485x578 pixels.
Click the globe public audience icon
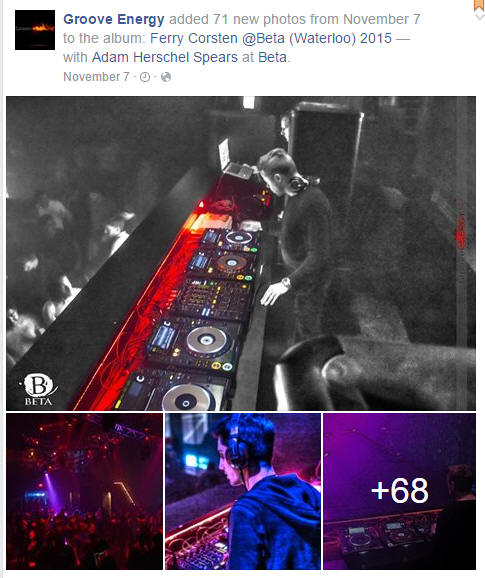166,77
